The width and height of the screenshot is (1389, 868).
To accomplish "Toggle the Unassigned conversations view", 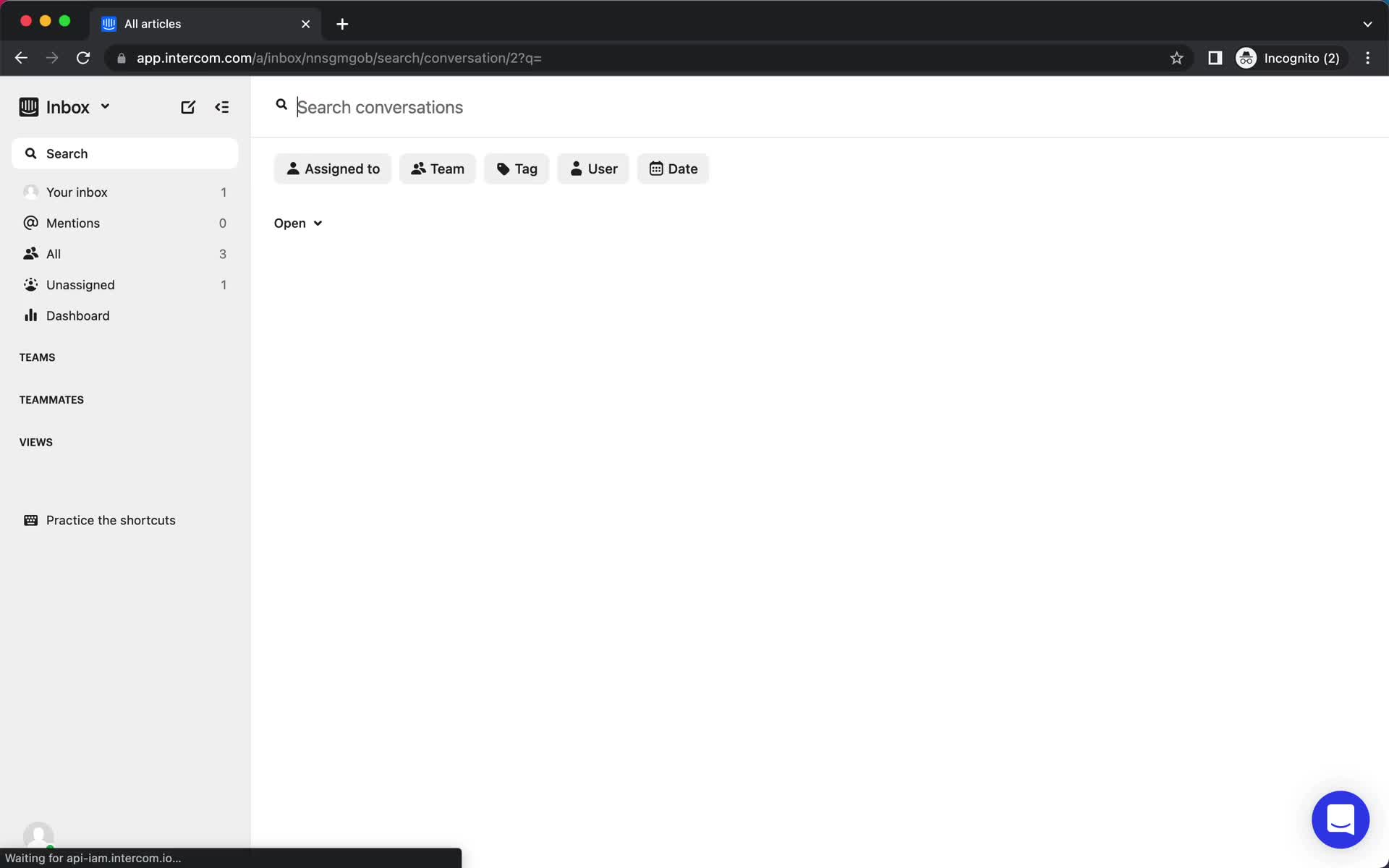I will pyautogui.click(x=80, y=284).
